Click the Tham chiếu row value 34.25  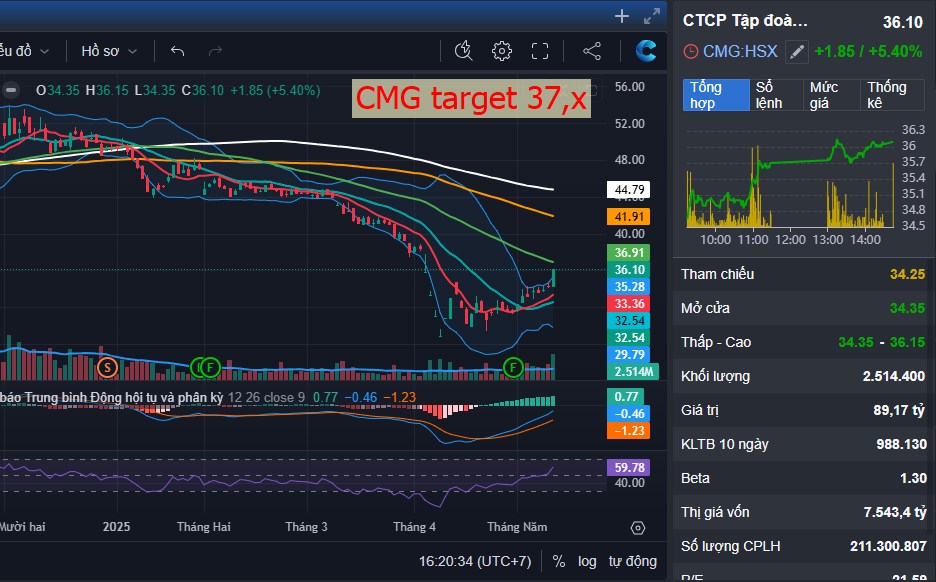click(x=907, y=274)
